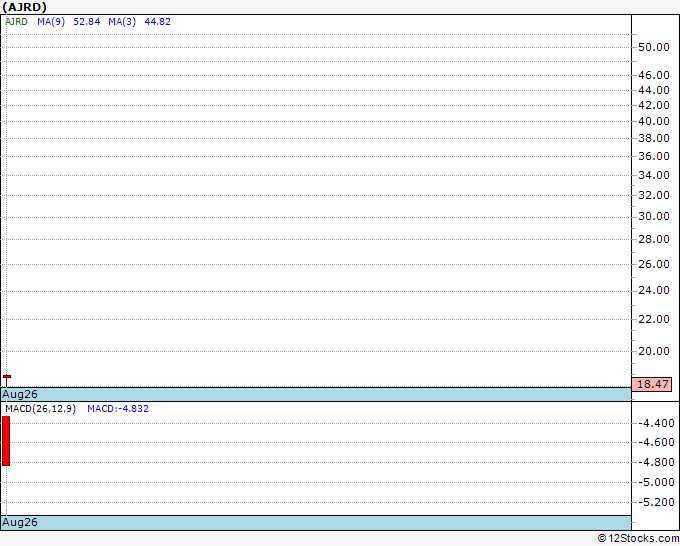Click the 50.00 price axis label
Viewport: 680px width, 546px height.
654,47
